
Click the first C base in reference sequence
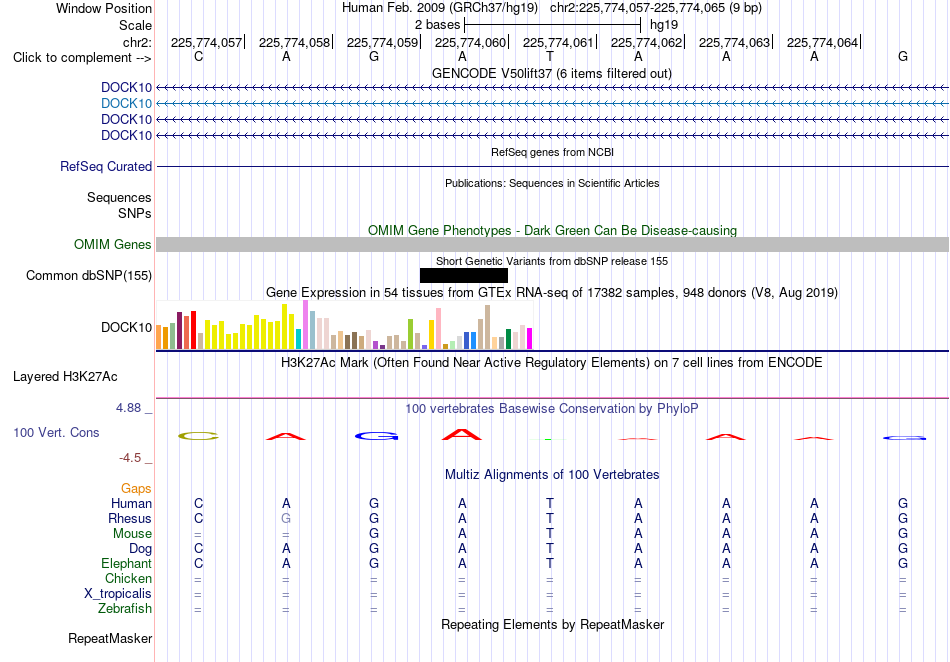click(198, 57)
